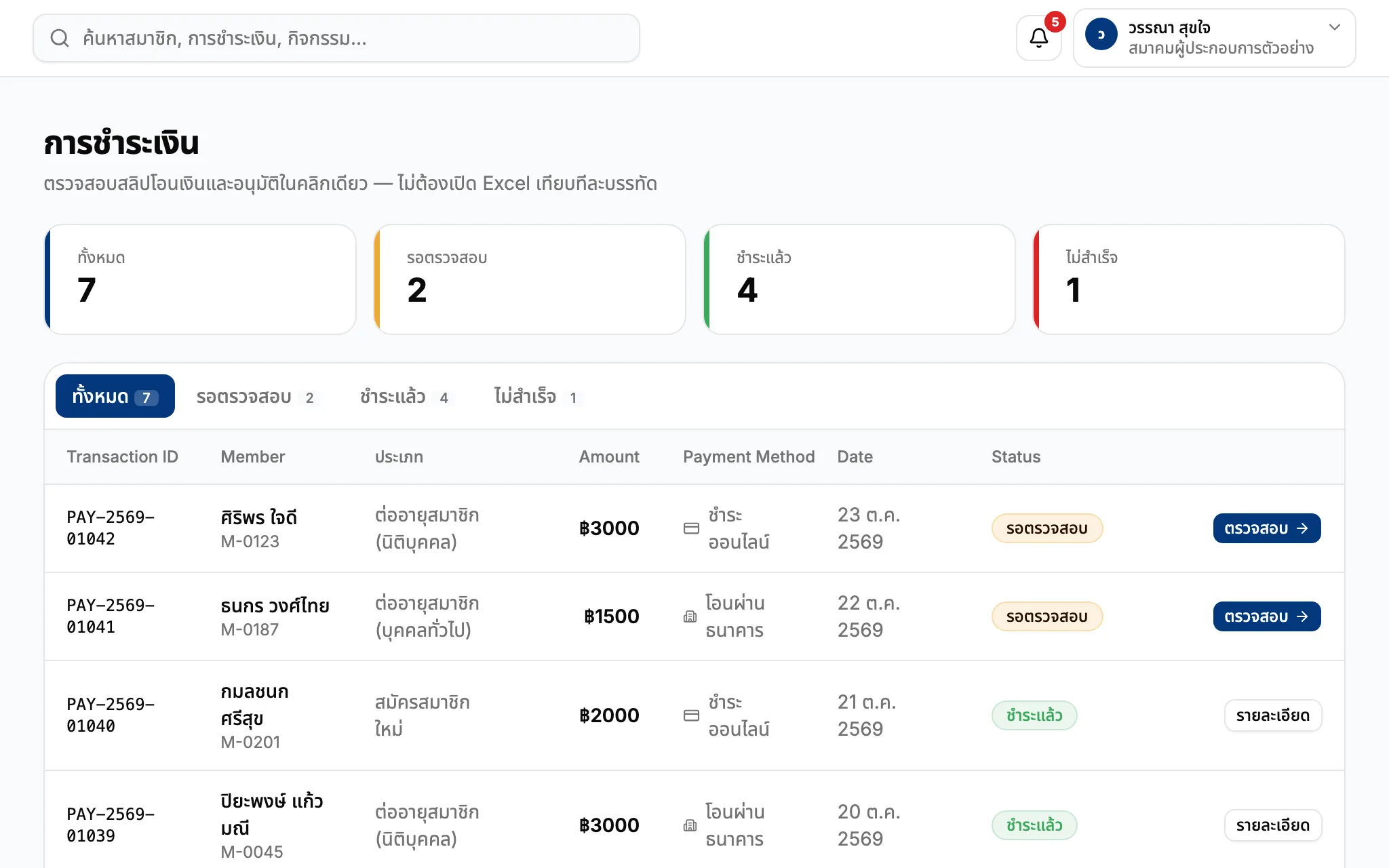This screenshot has width=1389, height=868.
Task: Click bank icon in PAY-2569-01041 row
Action: [690, 616]
